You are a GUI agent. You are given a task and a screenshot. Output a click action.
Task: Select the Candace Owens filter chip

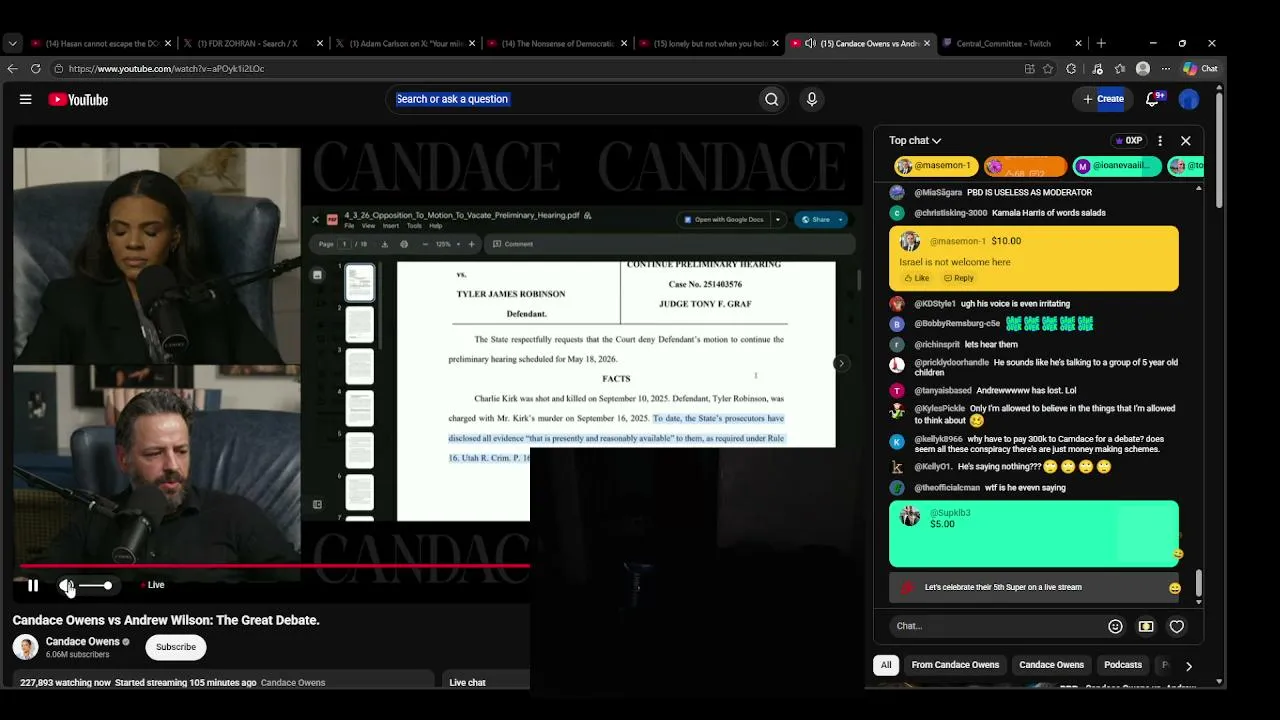click(x=1051, y=665)
